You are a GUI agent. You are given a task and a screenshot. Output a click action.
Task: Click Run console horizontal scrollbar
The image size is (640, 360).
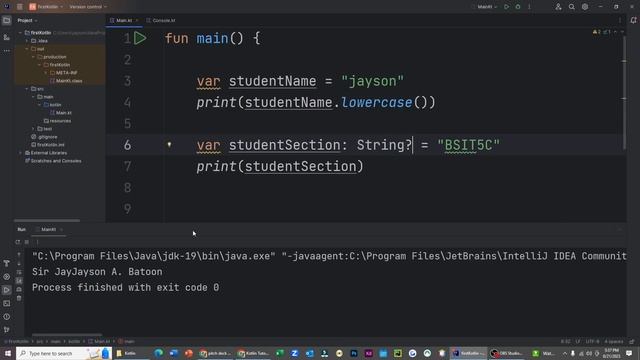[67, 335]
